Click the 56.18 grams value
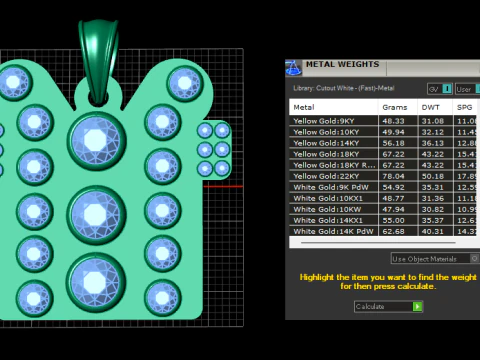Image resolution: width=480 pixels, height=360 pixels. [393, 143]
